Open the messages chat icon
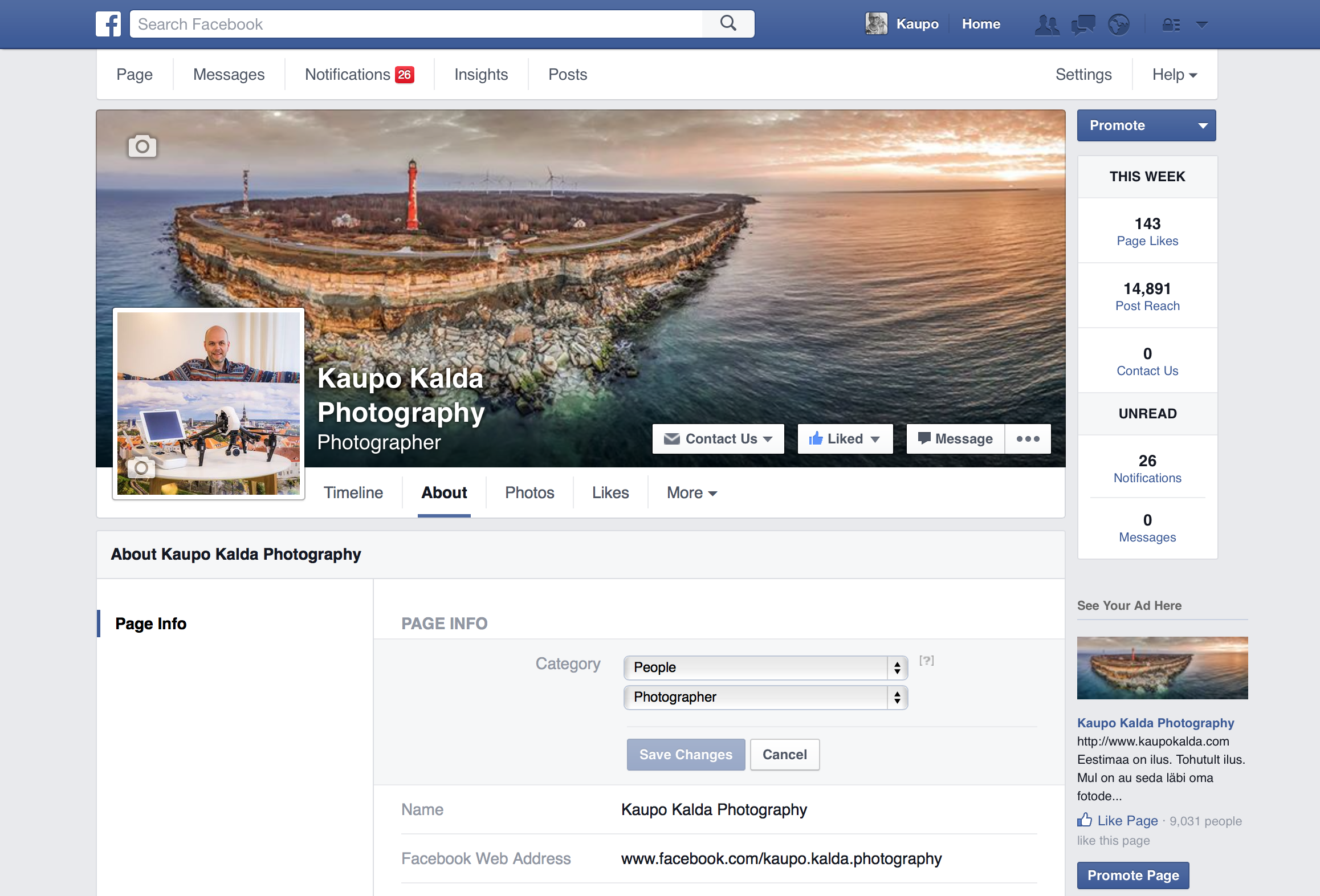This screenshot has width=1320, height=896. tap(1083, 25)
